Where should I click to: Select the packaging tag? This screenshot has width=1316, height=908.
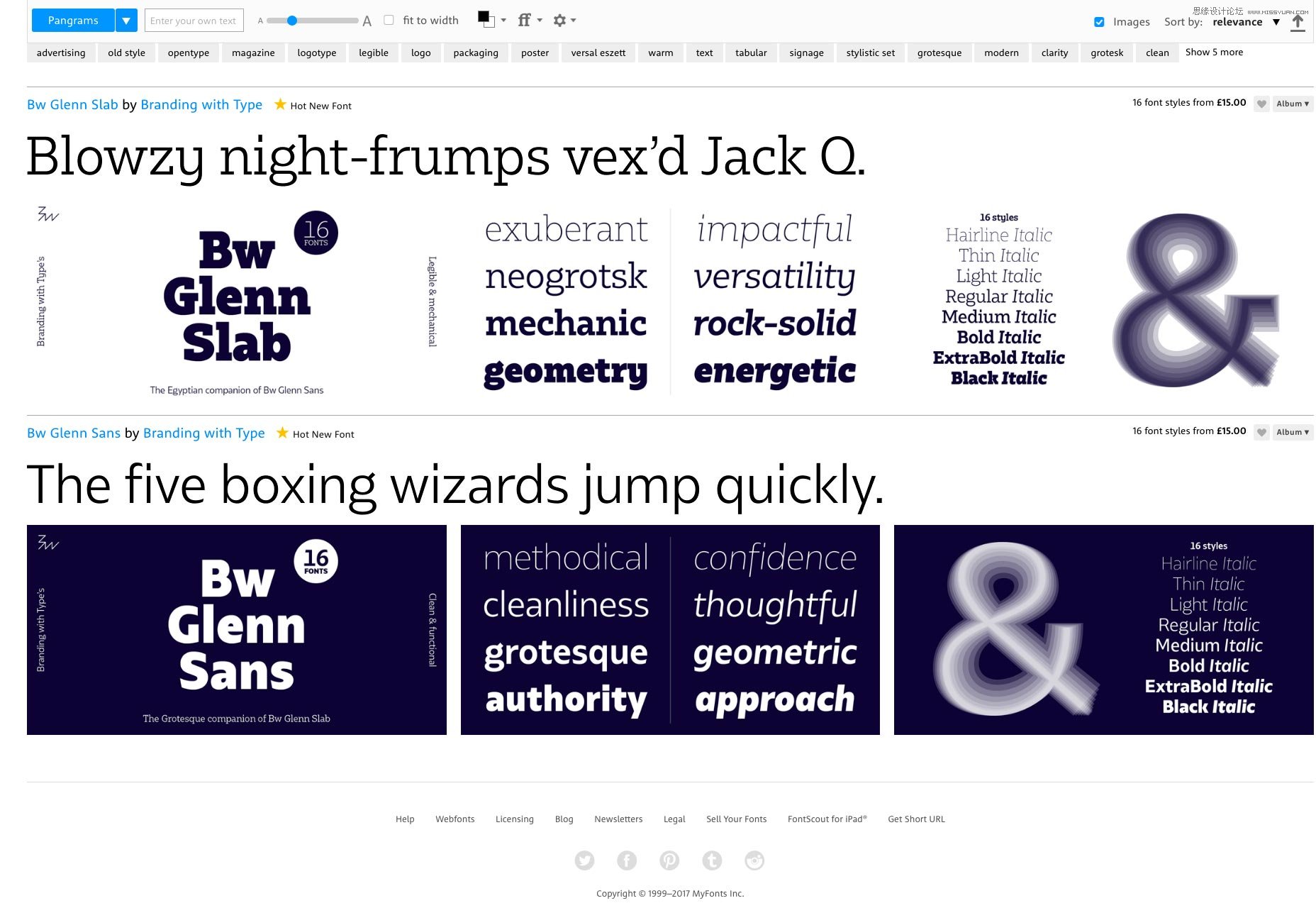click(476, 52)
